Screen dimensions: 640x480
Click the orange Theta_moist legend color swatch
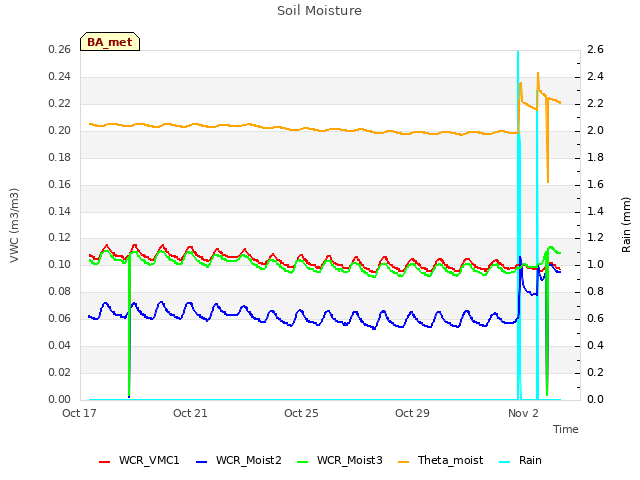(x=403, y=462)
